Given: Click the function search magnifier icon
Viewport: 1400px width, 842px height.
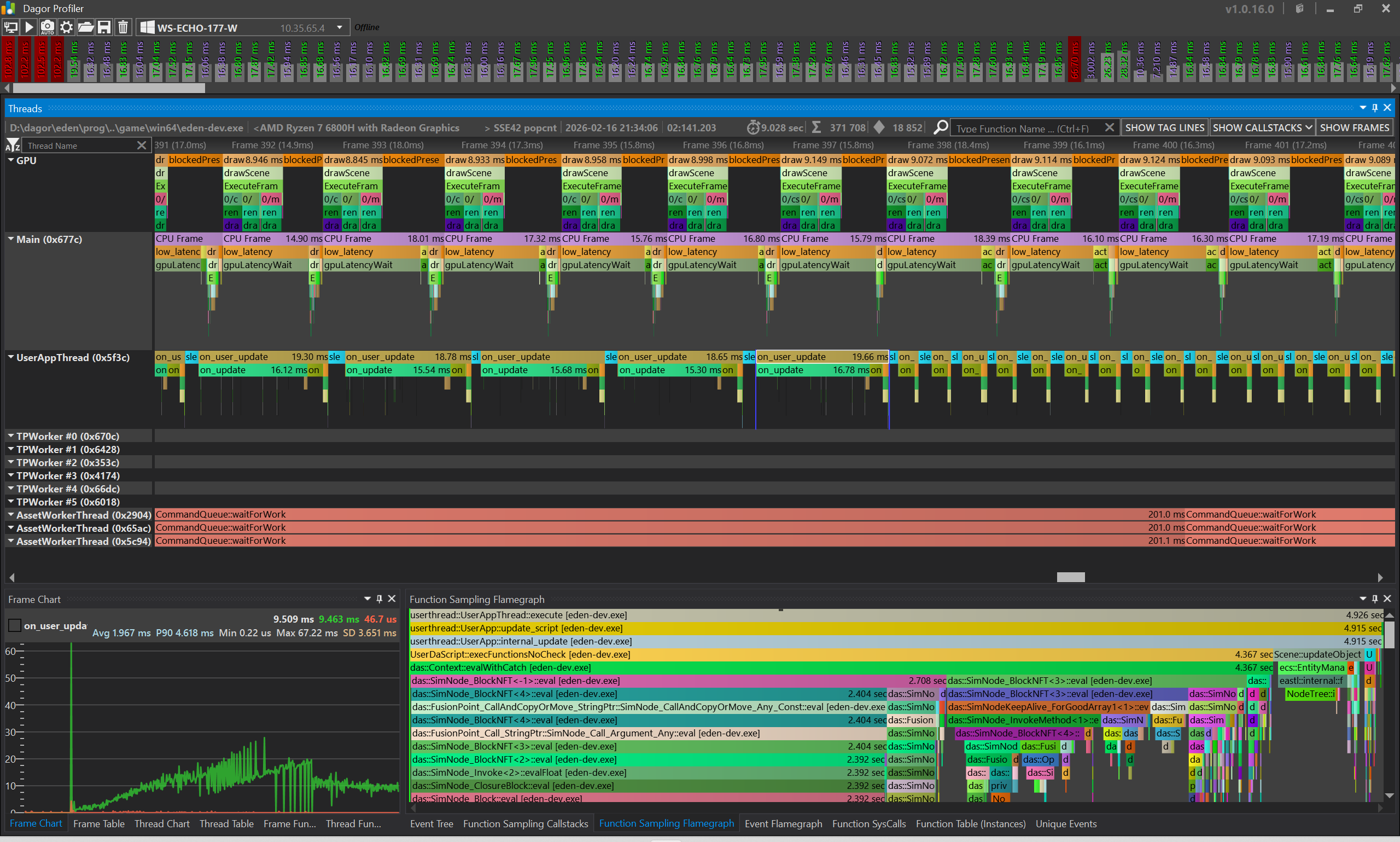Looking at the screenshot, I should [940, 127].
